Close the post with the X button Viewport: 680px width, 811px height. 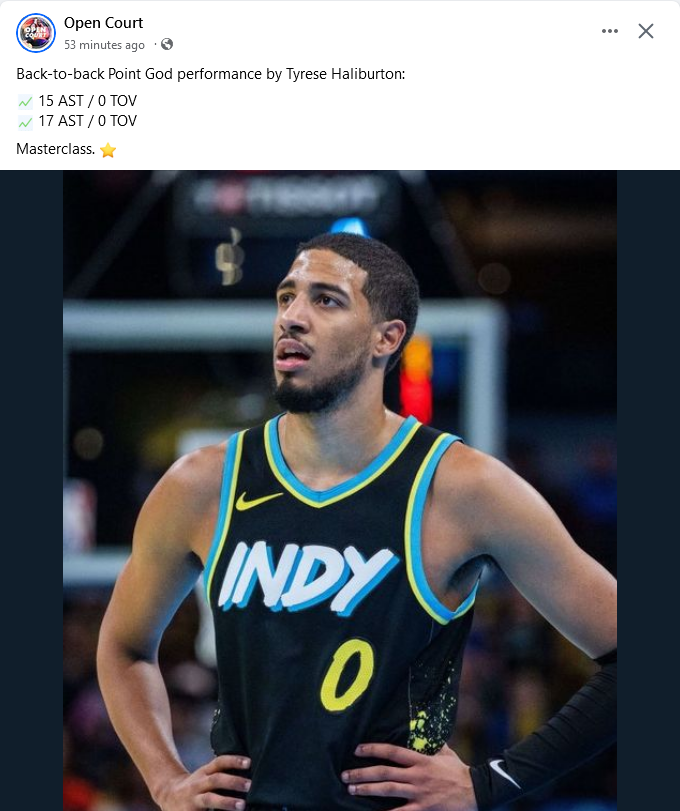coord(645,31)
